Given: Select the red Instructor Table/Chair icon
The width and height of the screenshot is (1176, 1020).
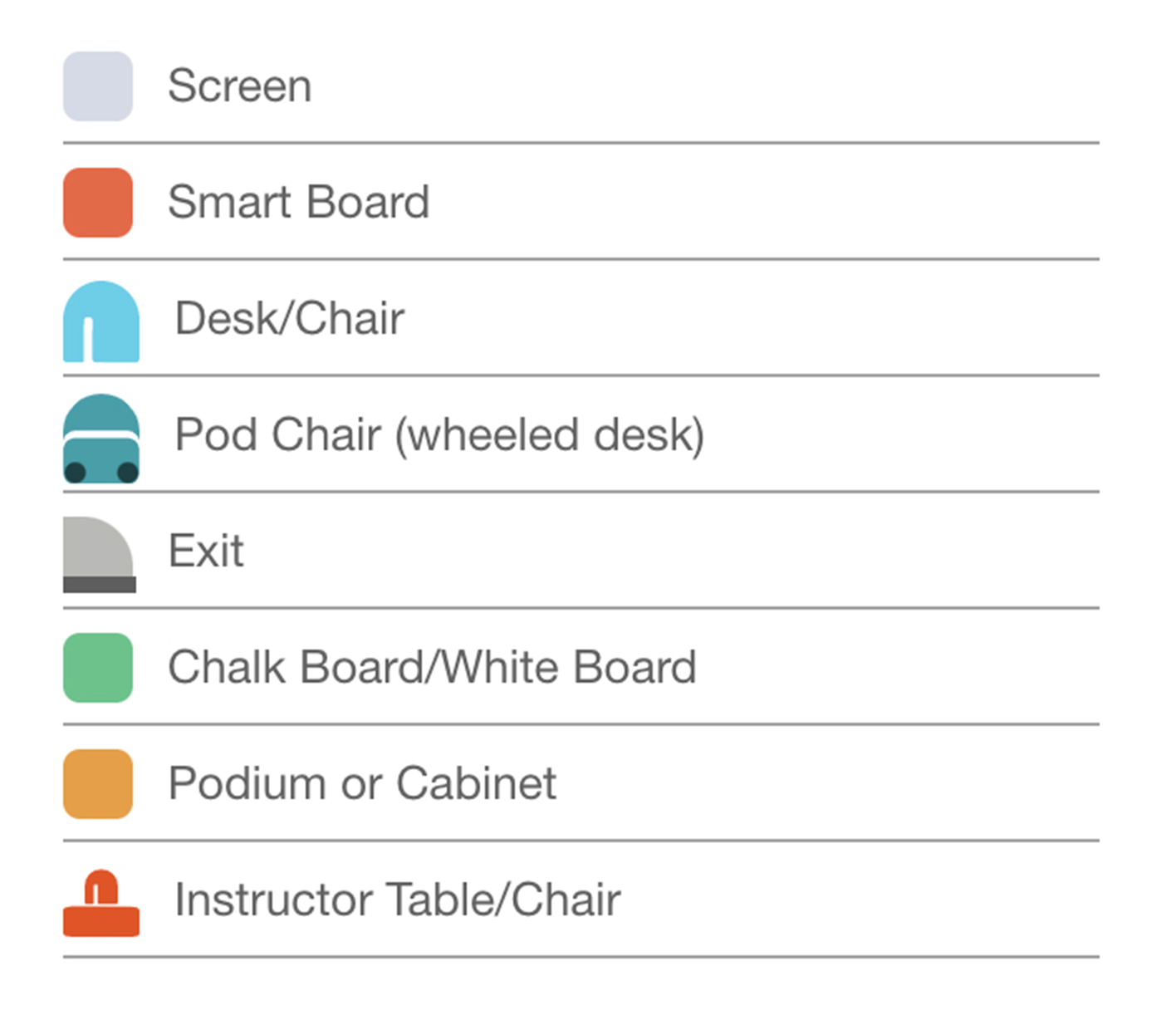Looking at the screenshot, I should (100, 904).
